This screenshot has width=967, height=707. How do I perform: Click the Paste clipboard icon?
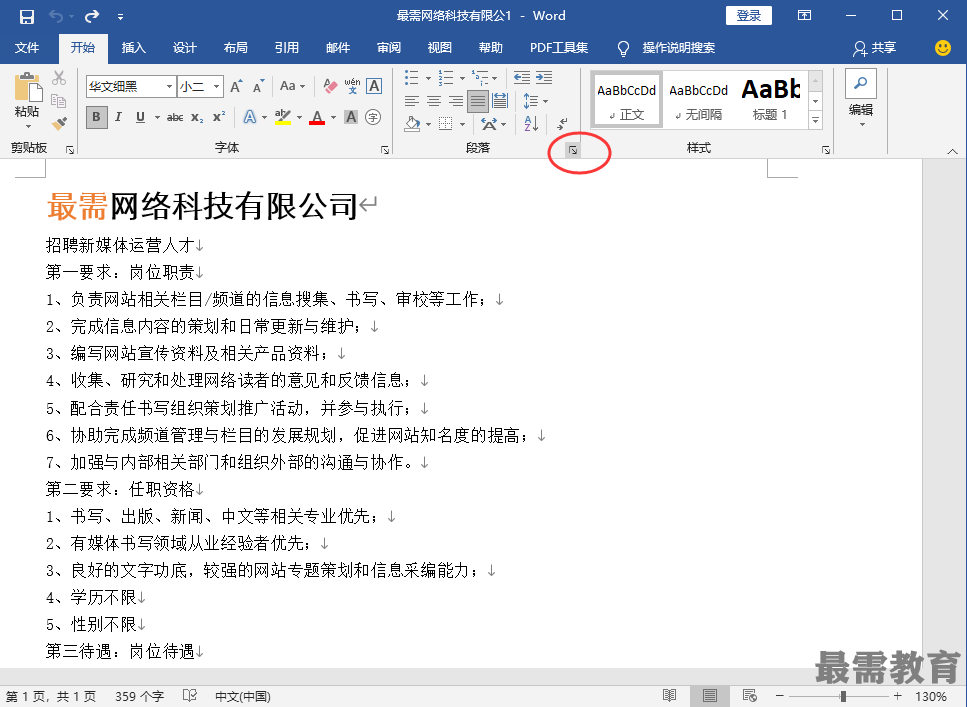(x=28, y=88)
